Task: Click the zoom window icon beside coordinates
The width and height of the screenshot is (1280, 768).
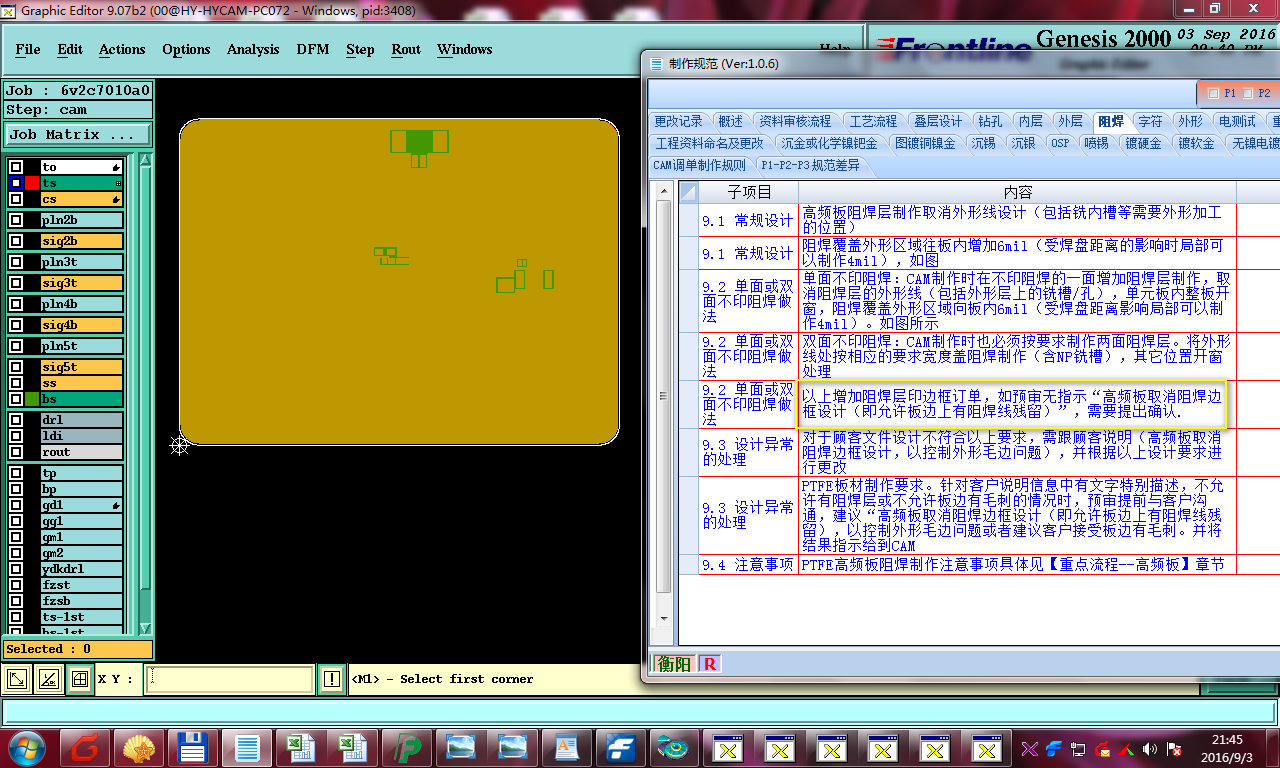Action: pos(17,679)
